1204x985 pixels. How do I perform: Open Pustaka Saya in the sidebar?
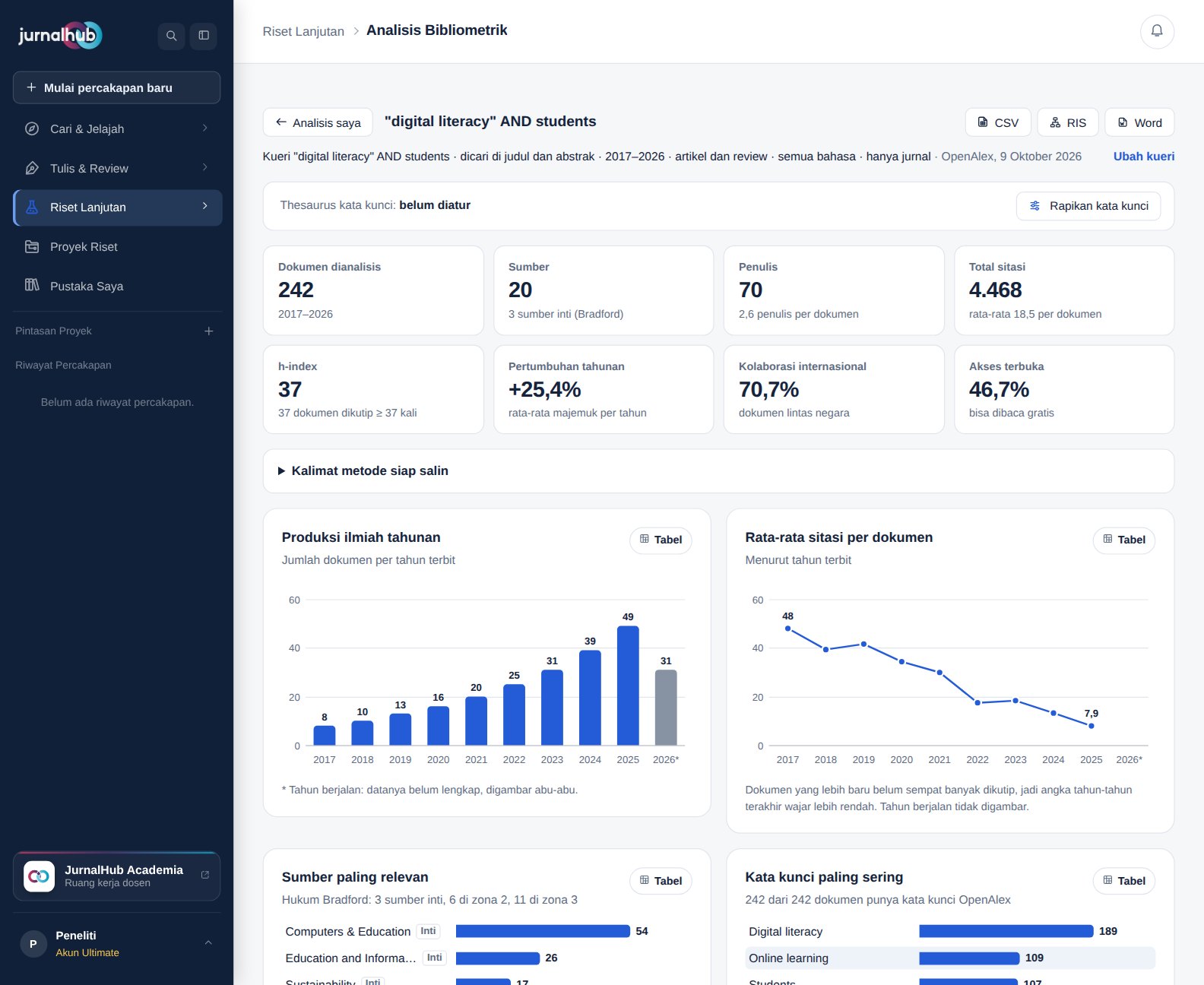(x=118, y=286)
